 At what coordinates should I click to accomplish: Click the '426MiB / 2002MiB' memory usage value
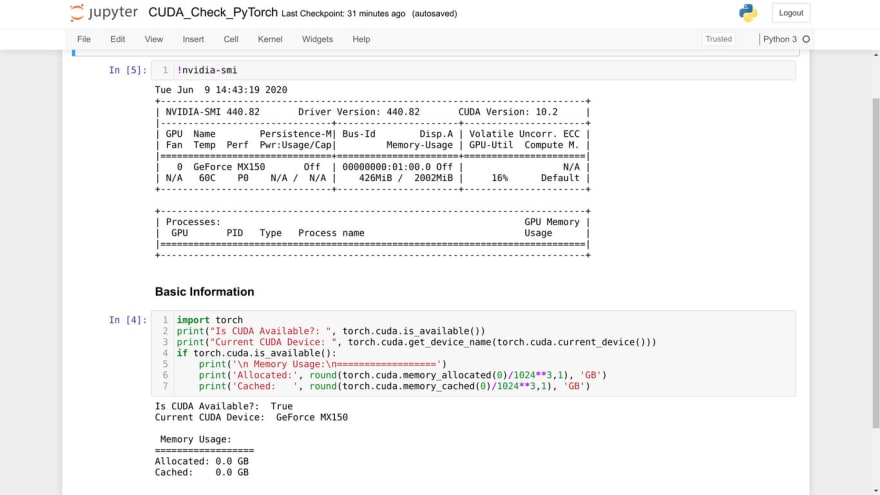[x=406, y=178]
